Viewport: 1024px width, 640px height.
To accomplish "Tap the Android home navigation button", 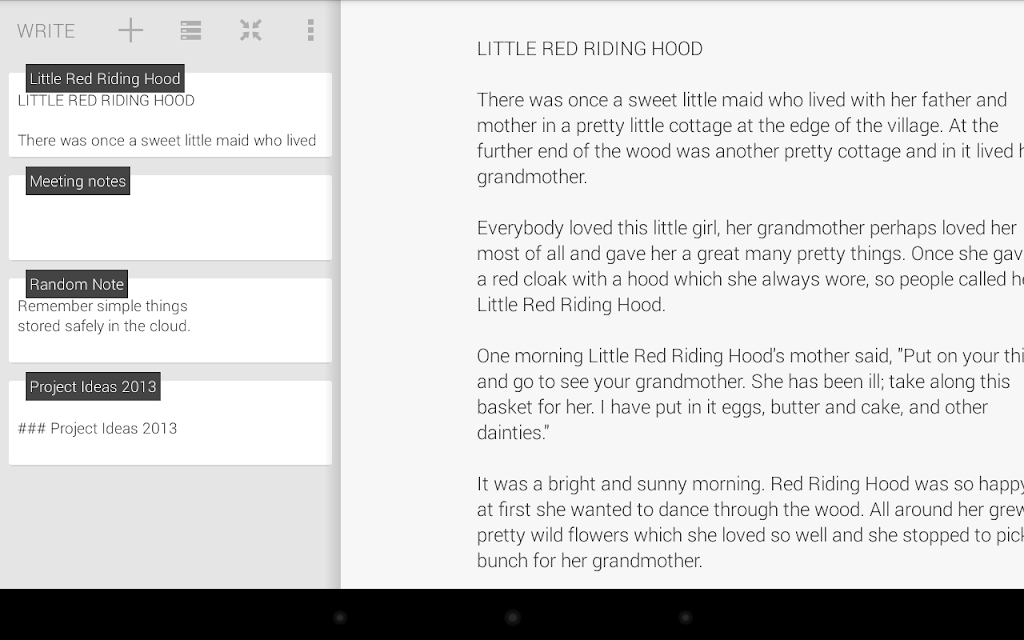I will point(513,617).
